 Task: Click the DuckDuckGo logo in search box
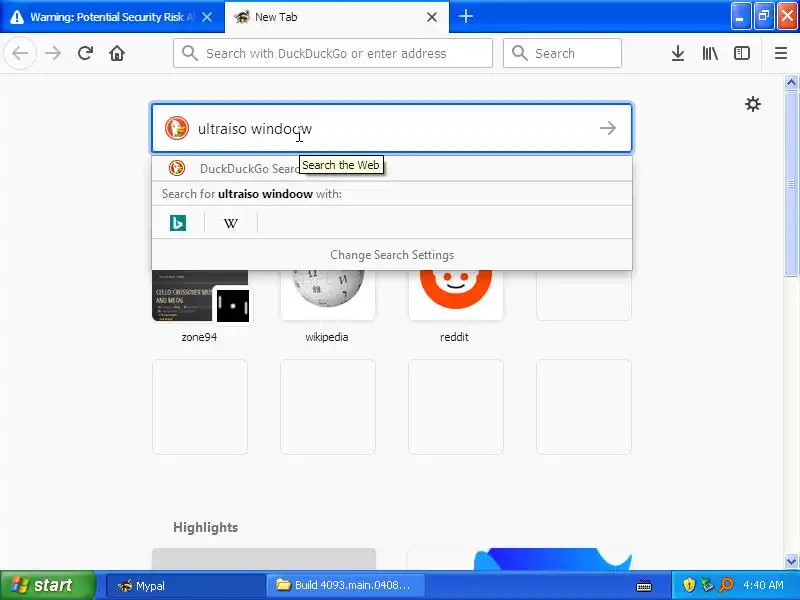[x=177, y=128]
